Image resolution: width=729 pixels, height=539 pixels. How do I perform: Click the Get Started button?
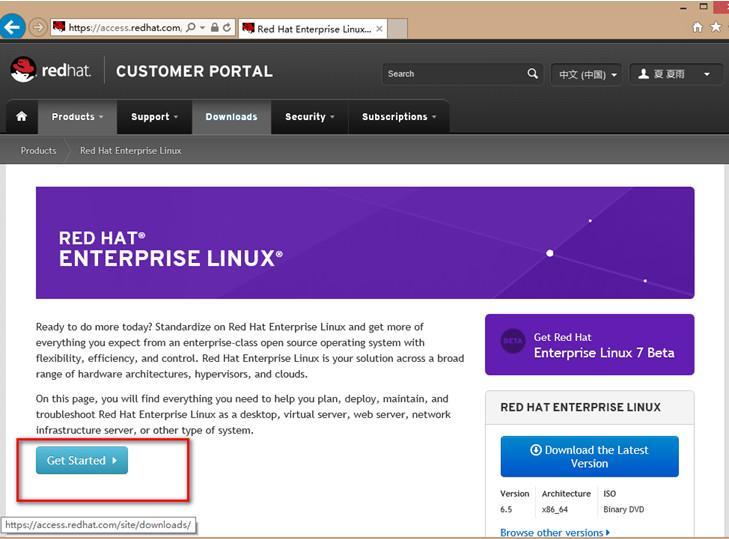click(82, 460)
